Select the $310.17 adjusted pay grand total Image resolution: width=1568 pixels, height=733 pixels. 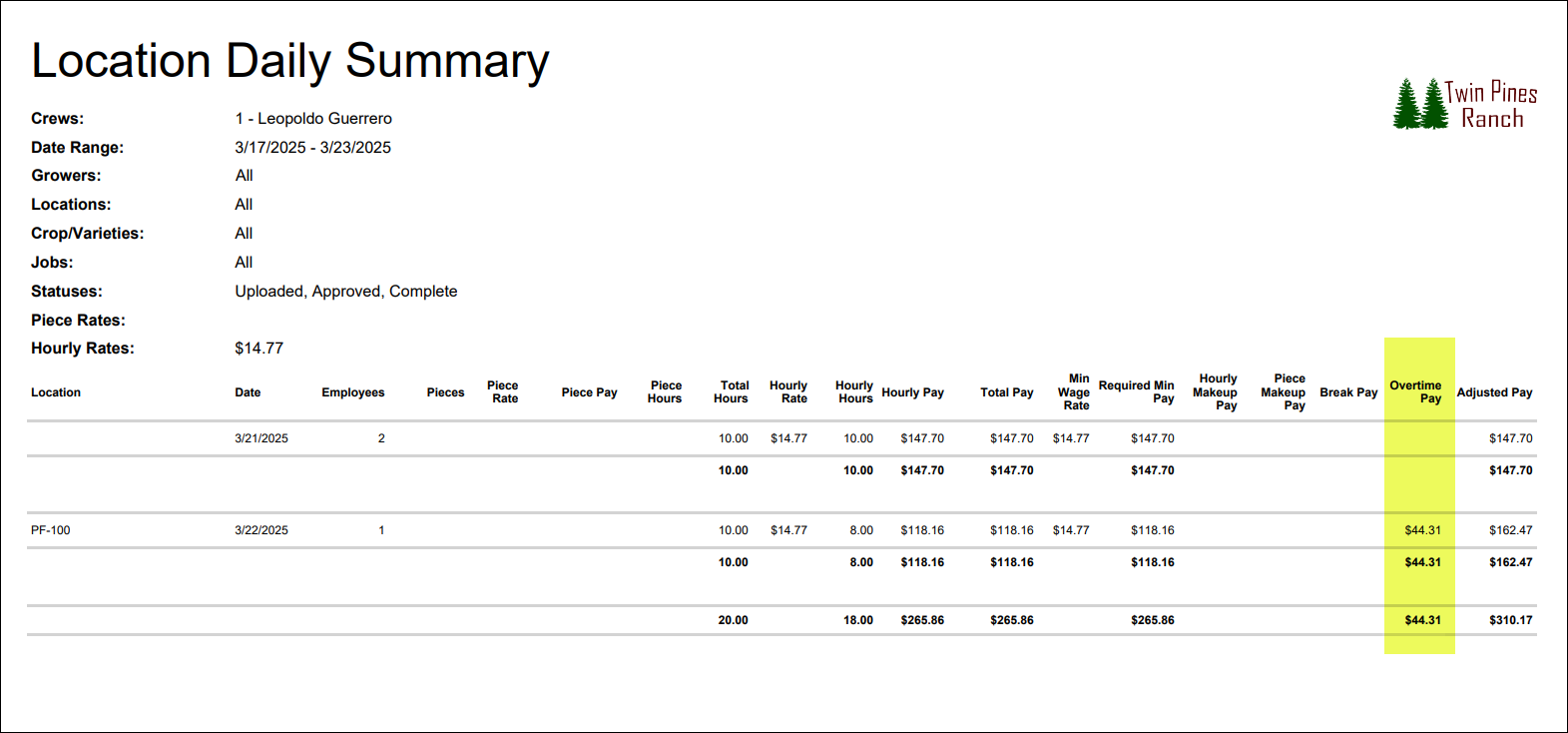[x=1511, y=620]
